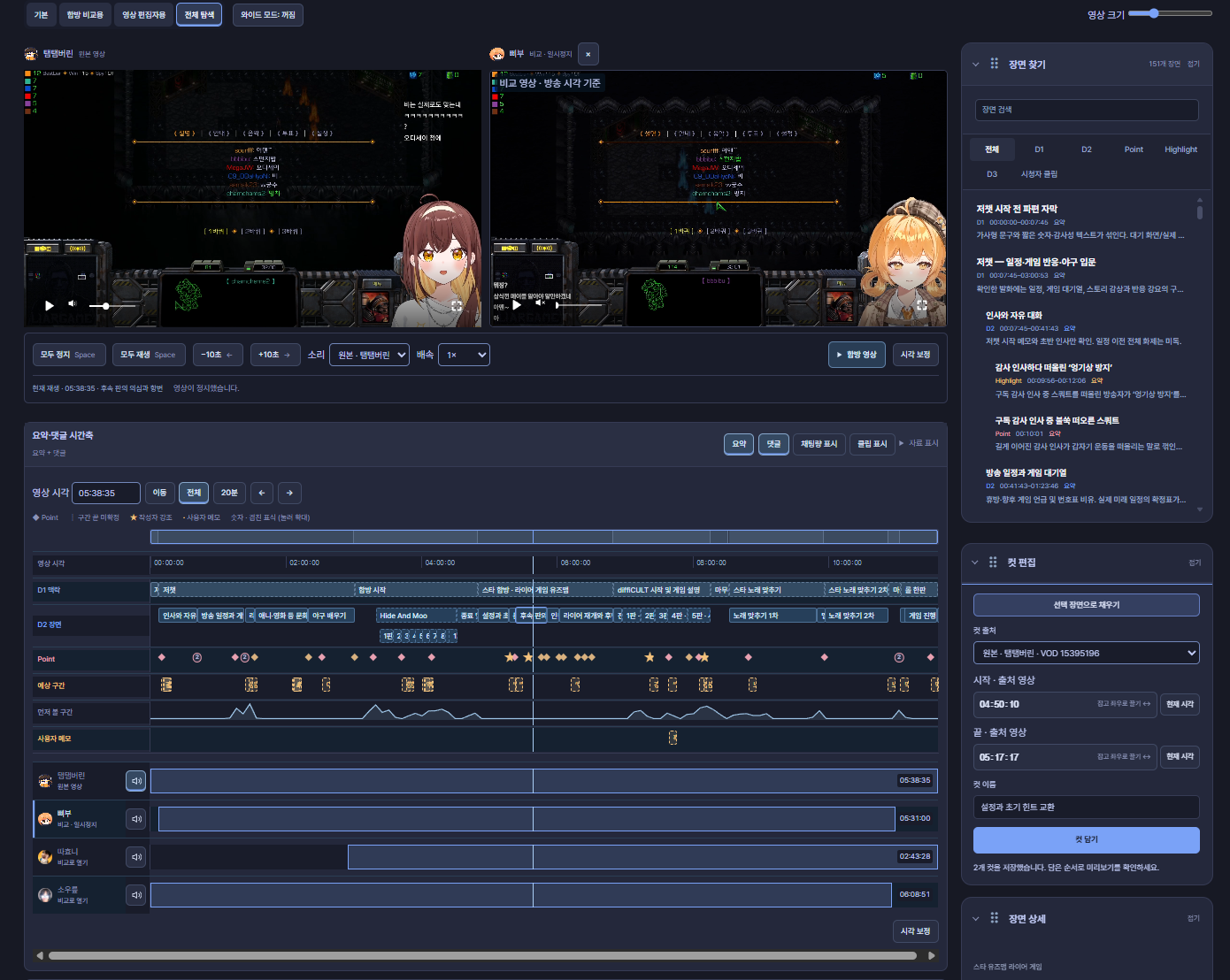
Task: Click 선택 장면으로 채우기 button
Action: click(1087, 605)
